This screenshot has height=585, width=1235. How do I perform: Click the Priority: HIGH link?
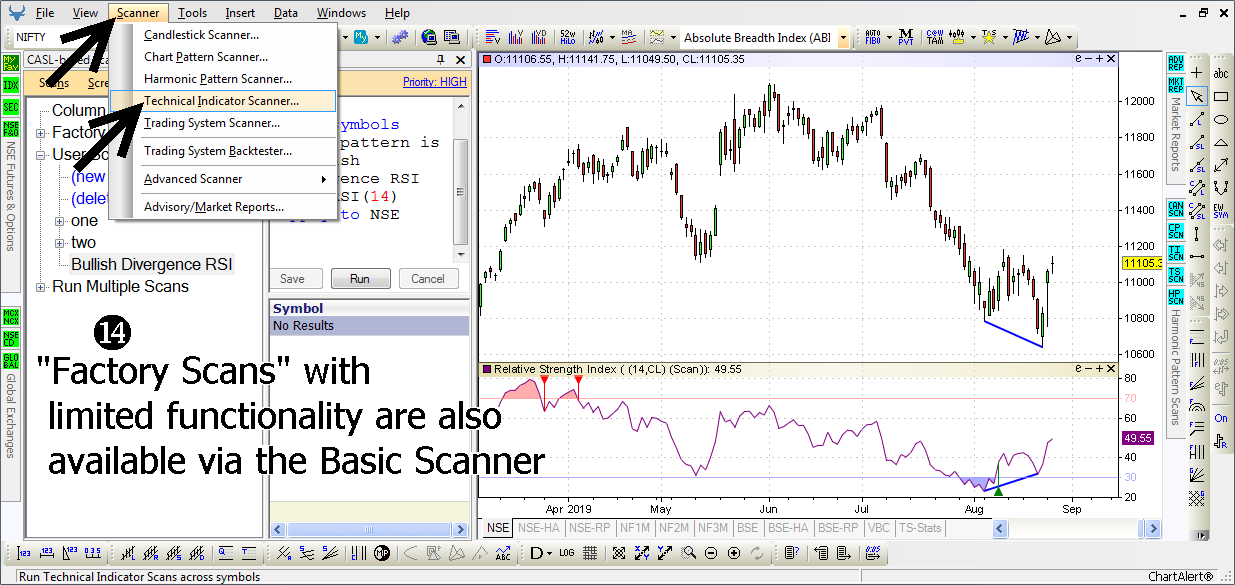click(435, 82)
